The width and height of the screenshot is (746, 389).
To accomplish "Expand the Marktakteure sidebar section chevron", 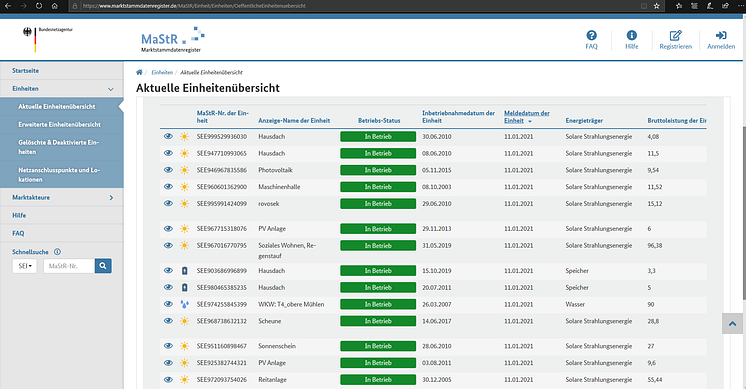I will click(x=111, y=197).
